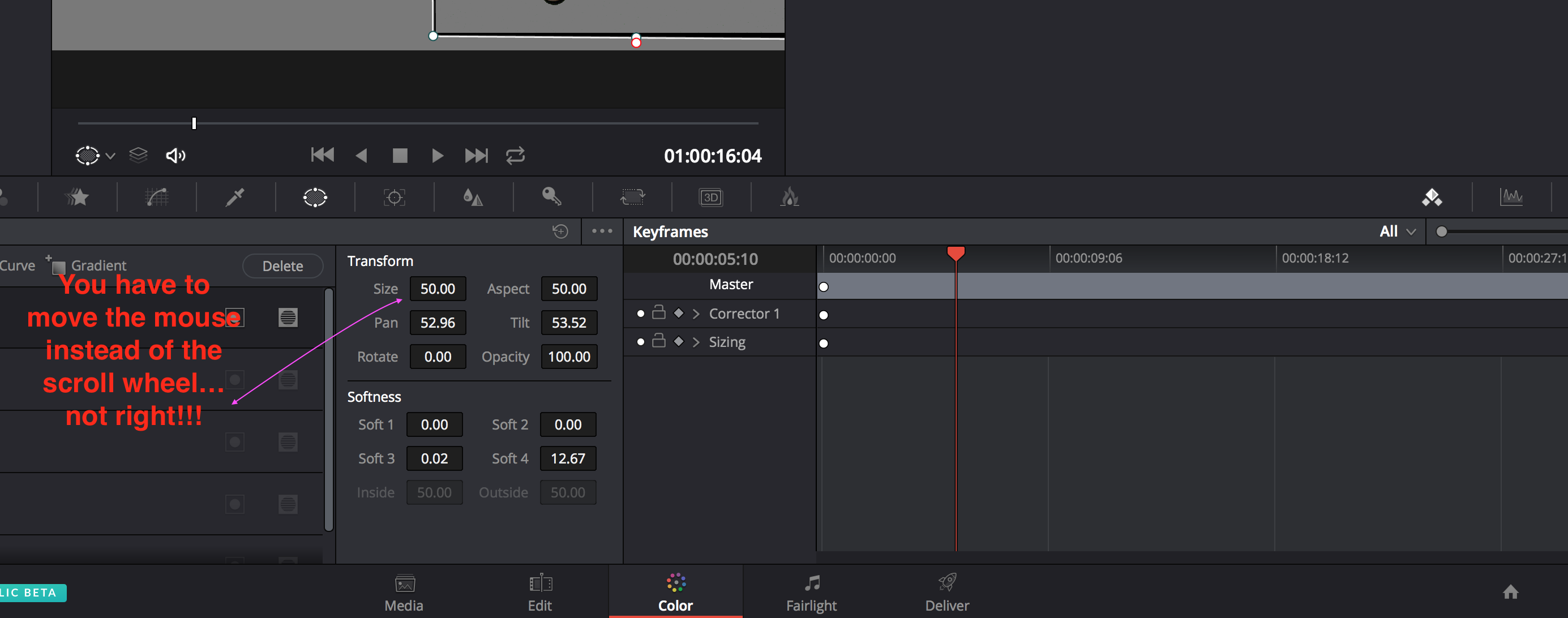Click the Pan value field 52.96
This screenshot has width=1568, height=618.
pyautogui.click(x=438, y=323)
